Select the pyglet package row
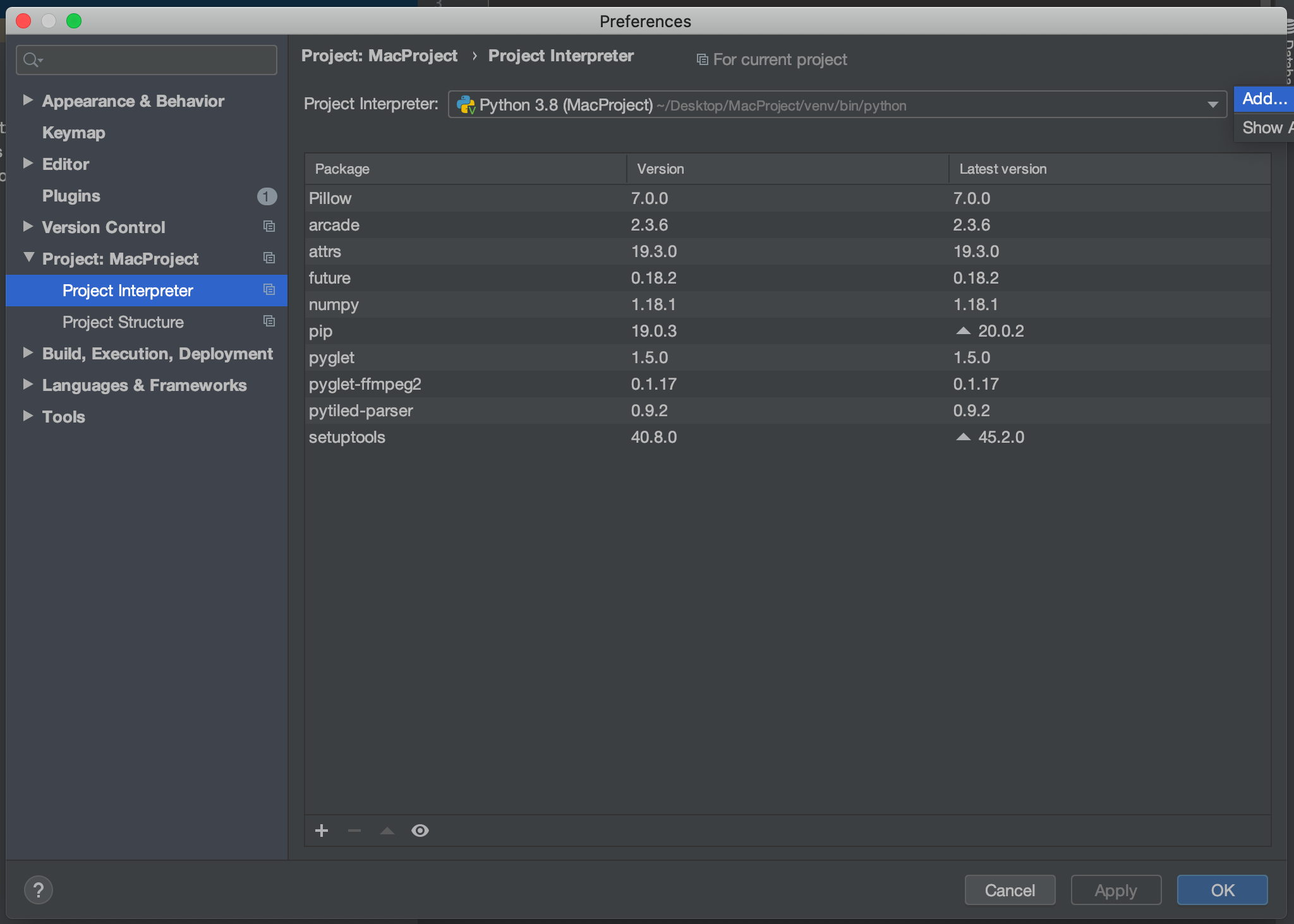The height and width of the screenshot is (924, 1294). pos(787,357)
